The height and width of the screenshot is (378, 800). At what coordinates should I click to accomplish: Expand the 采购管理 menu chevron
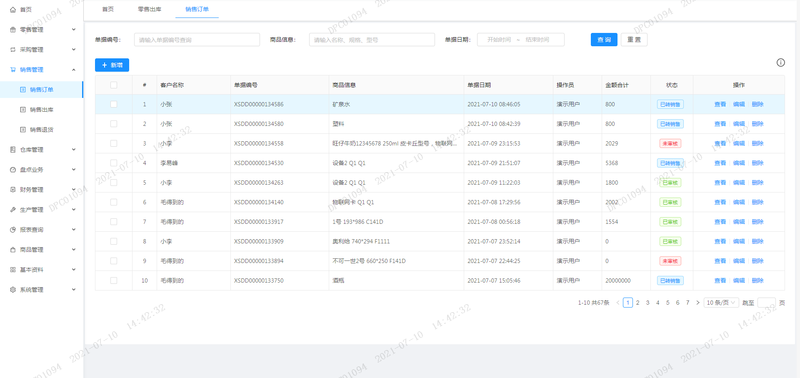point(73,50)
